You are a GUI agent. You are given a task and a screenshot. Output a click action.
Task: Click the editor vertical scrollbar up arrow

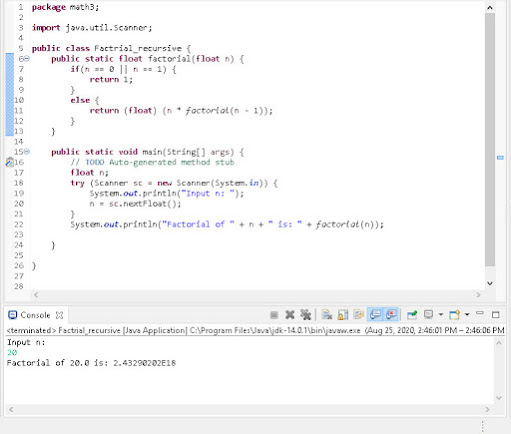[490, 7]
